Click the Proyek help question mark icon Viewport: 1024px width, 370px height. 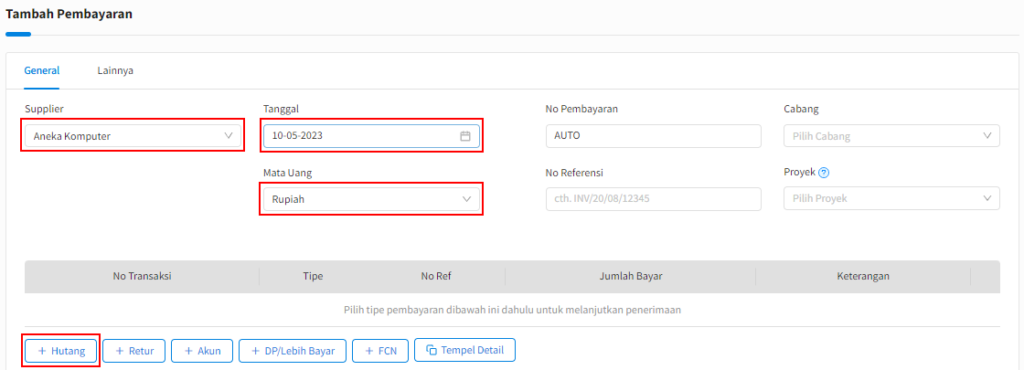[824, 173]
